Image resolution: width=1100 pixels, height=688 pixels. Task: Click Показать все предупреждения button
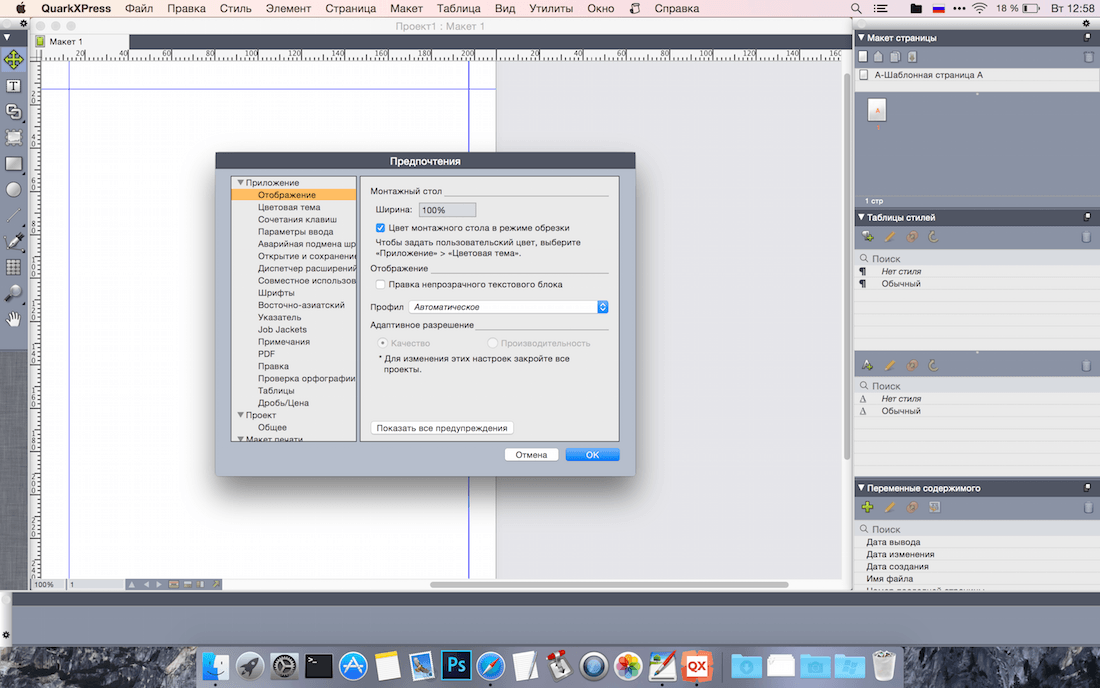[442, 428]
